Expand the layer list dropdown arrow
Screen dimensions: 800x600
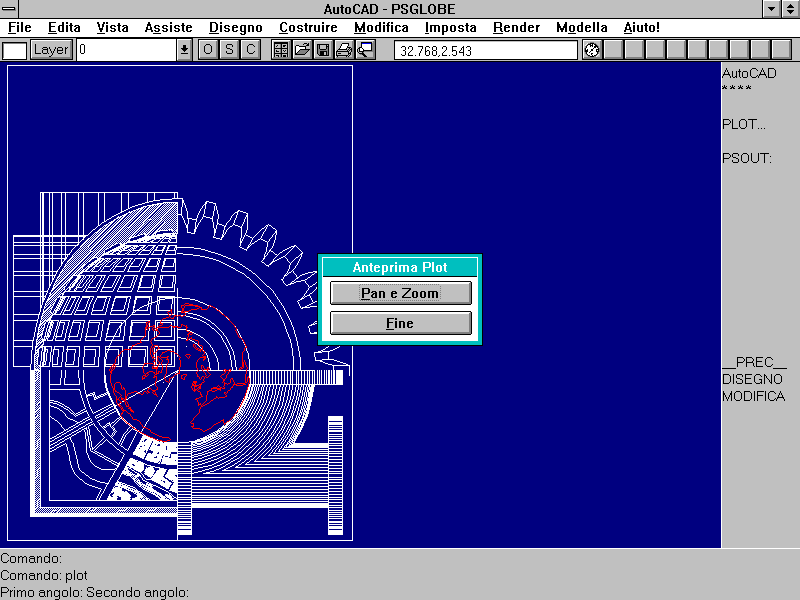184,50
